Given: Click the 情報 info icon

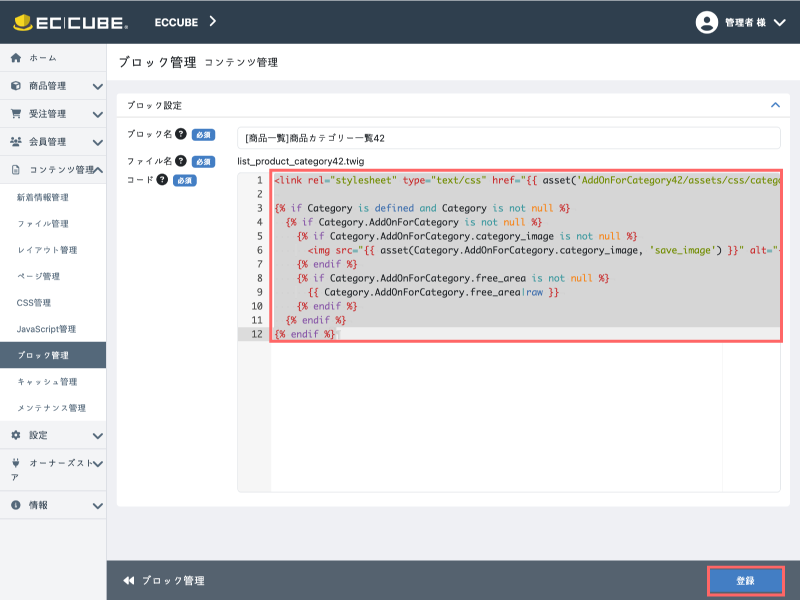Looking at the screenshot, I should (16, 505).
